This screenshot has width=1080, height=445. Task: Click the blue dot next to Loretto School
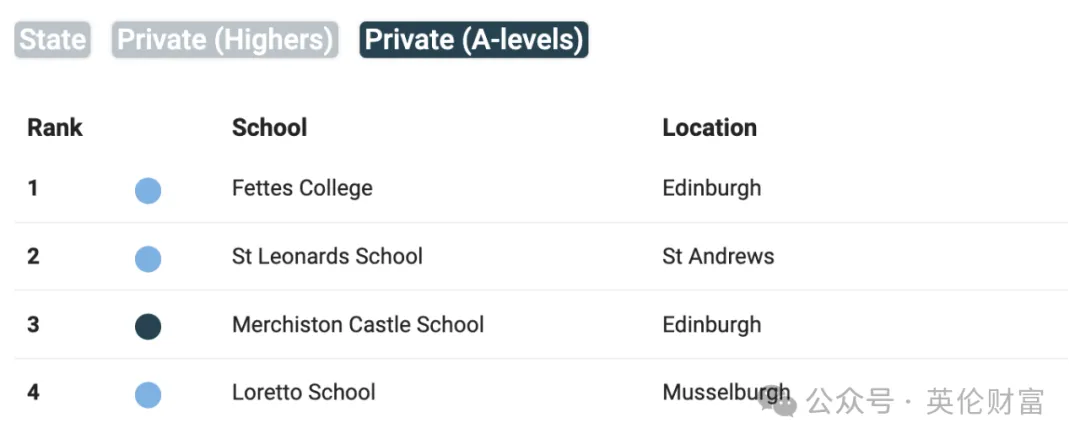(x=148, y=395)
